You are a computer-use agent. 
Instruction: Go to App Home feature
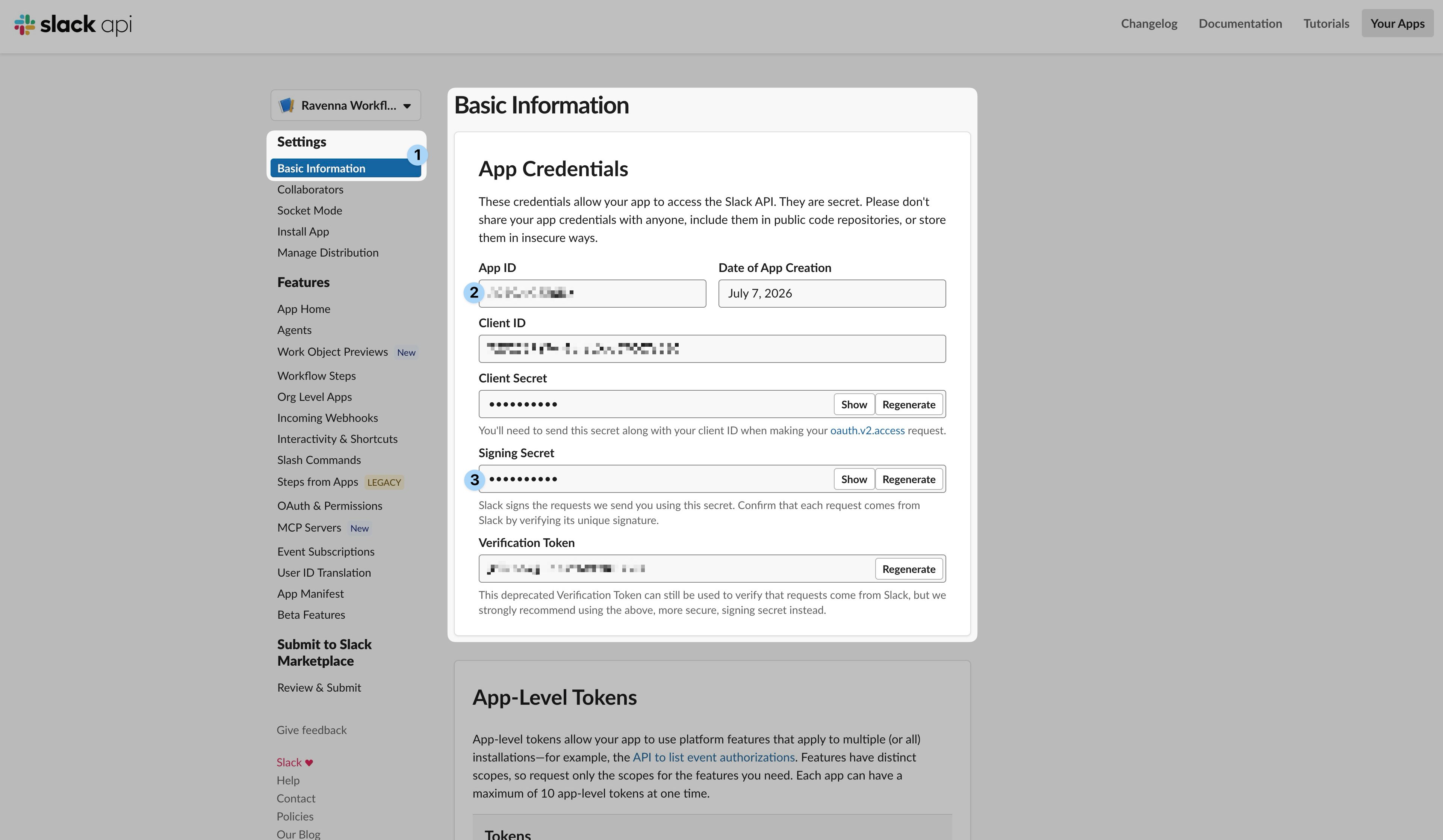[304, 309]
